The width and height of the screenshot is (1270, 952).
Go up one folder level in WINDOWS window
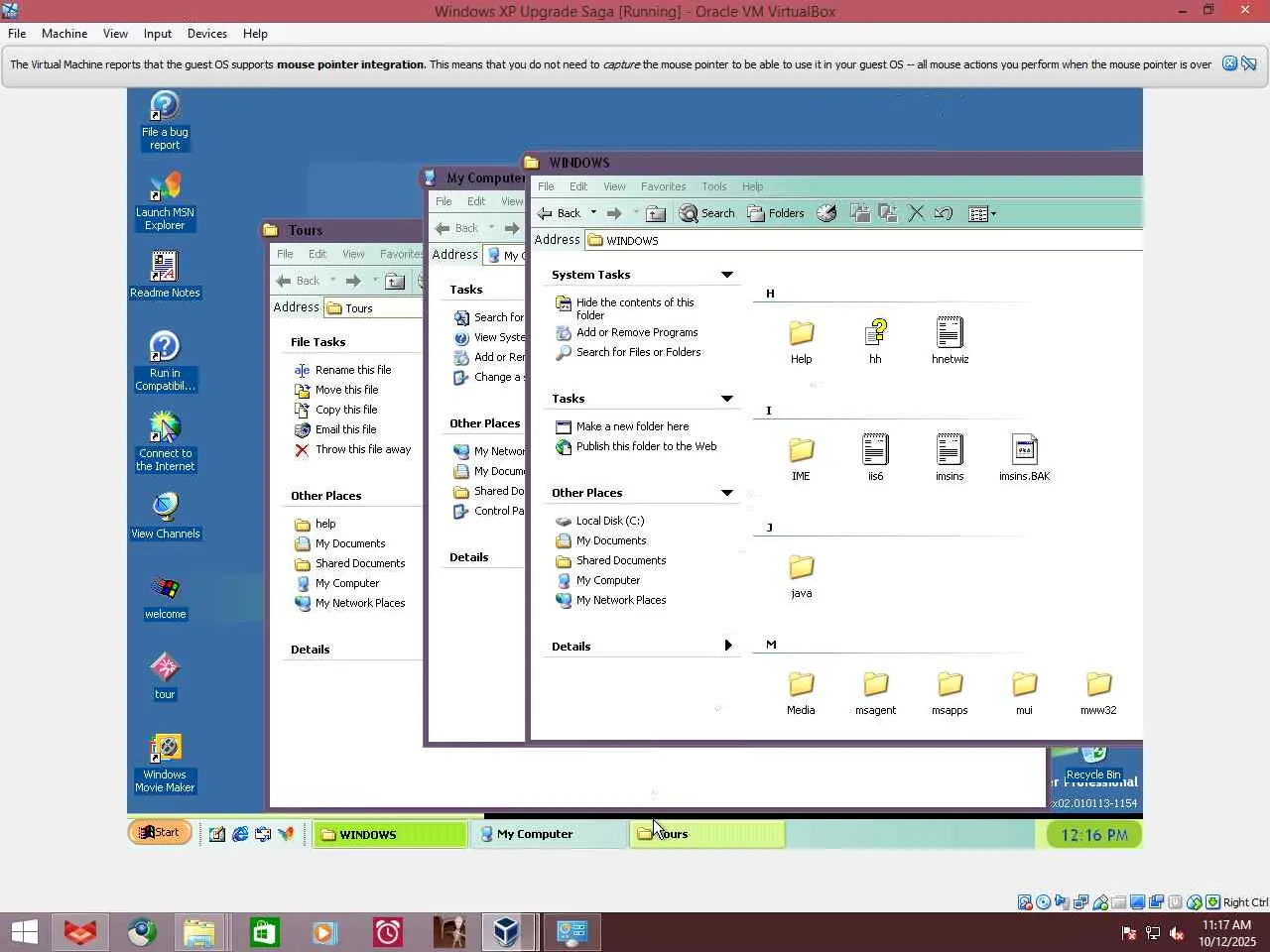[x=655, y=213]
